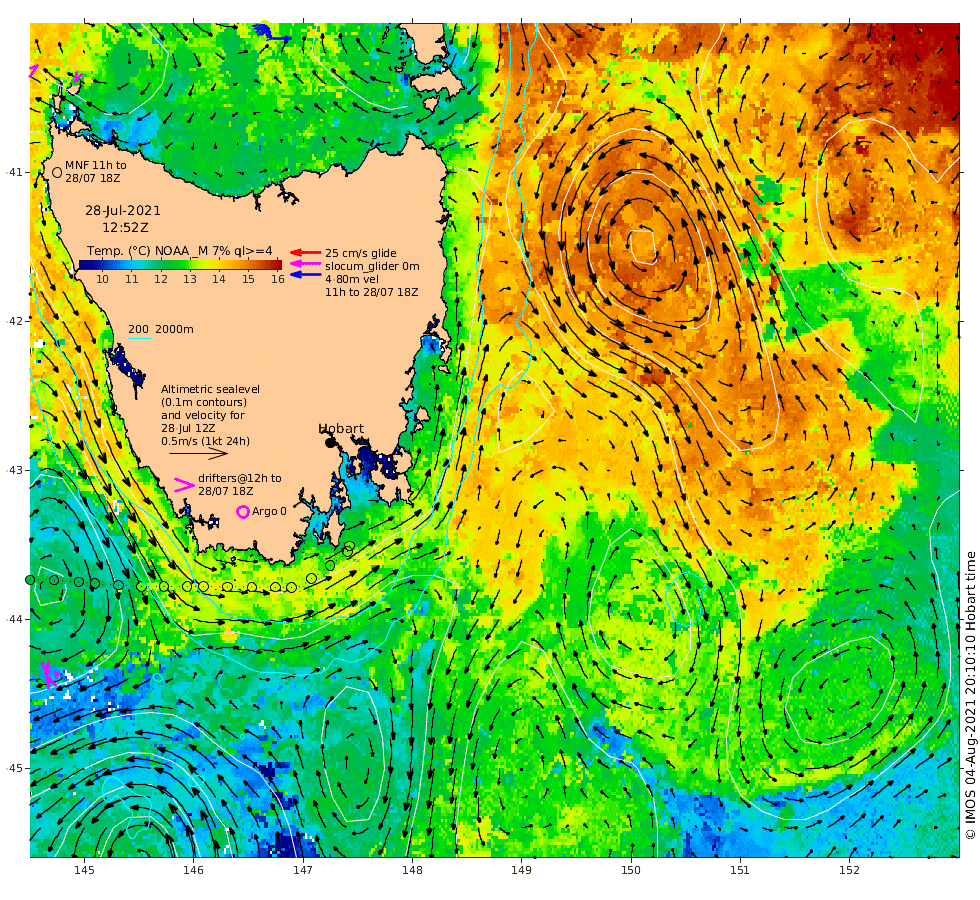Click the cyan circle contour near 150.5E 44S

[686, 599]
